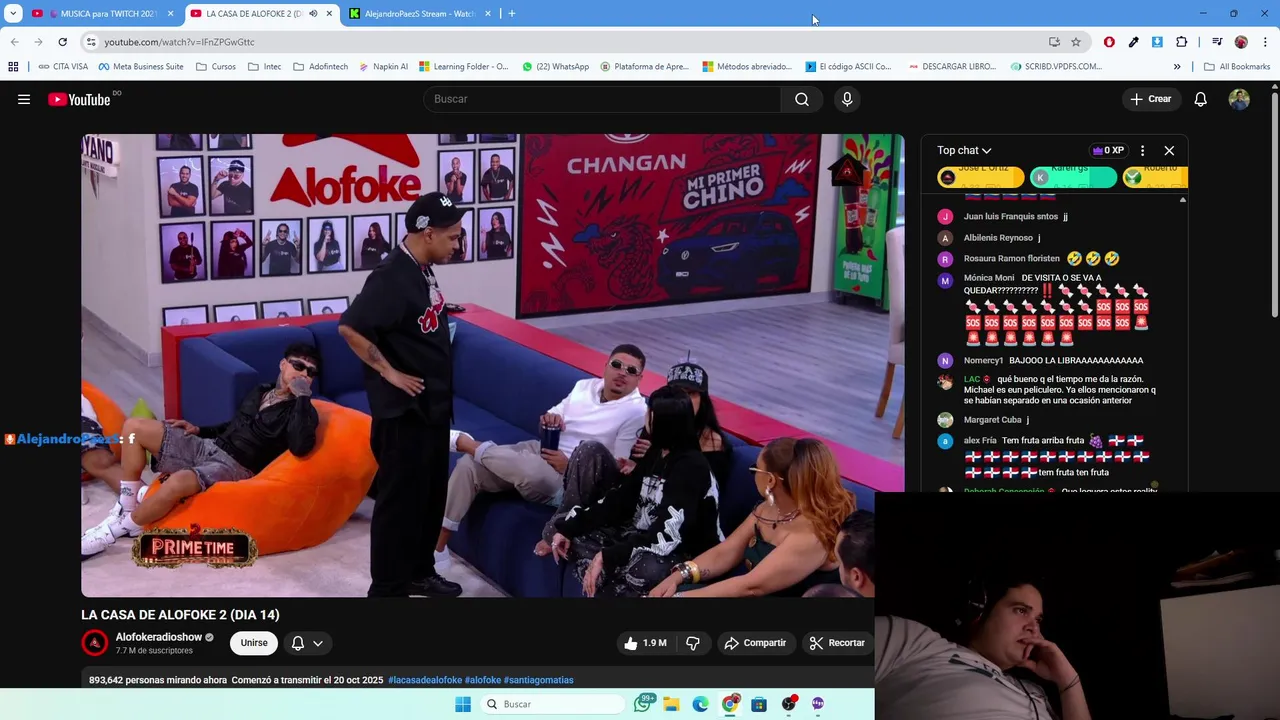
Task: Open the Chrome apps grid shortcut
Action: pos(13,67)
